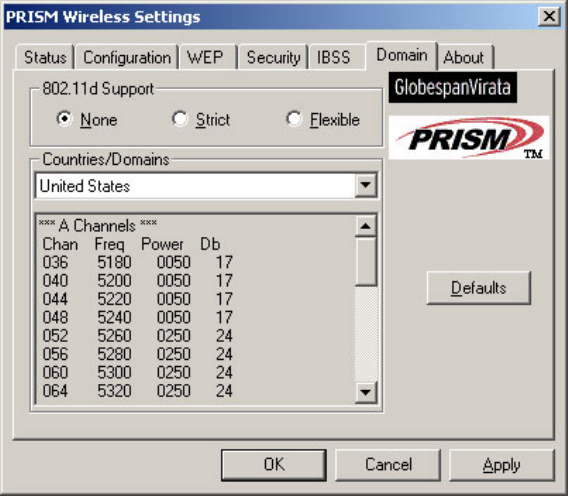Click the Cancel button

point(388,465)
